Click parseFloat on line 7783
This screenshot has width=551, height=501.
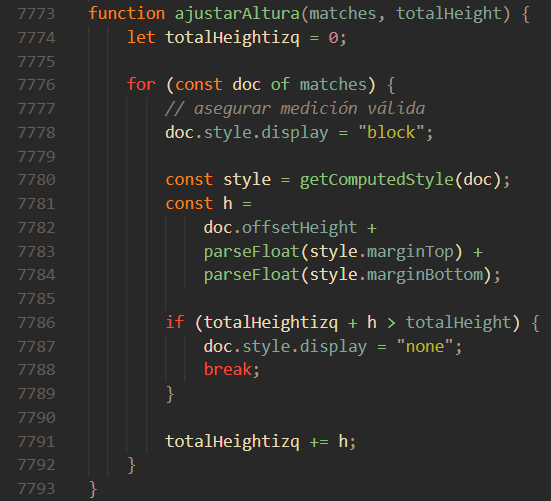click(x=252, y=252)
